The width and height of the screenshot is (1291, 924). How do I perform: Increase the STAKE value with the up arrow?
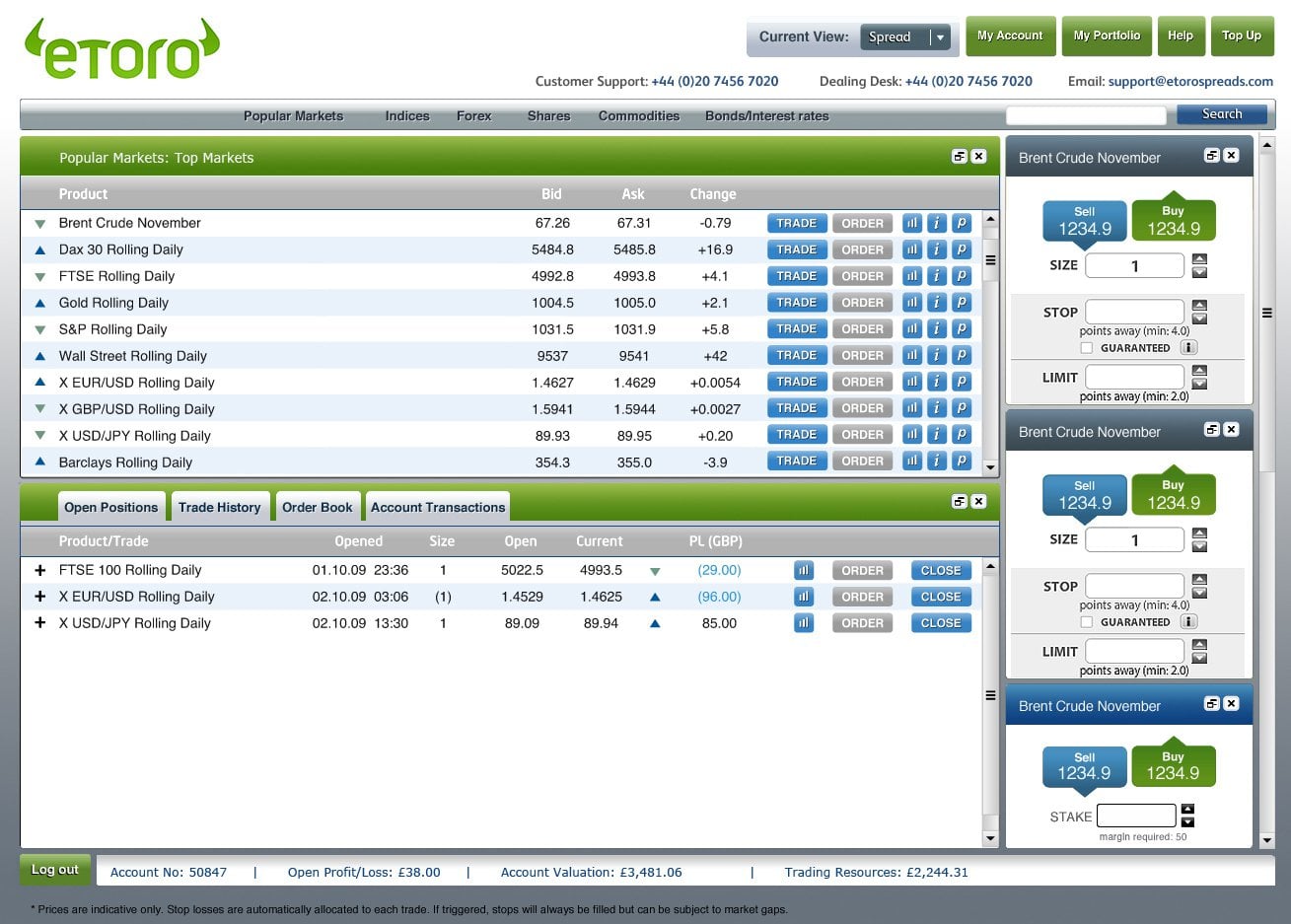click(1187, 809)
